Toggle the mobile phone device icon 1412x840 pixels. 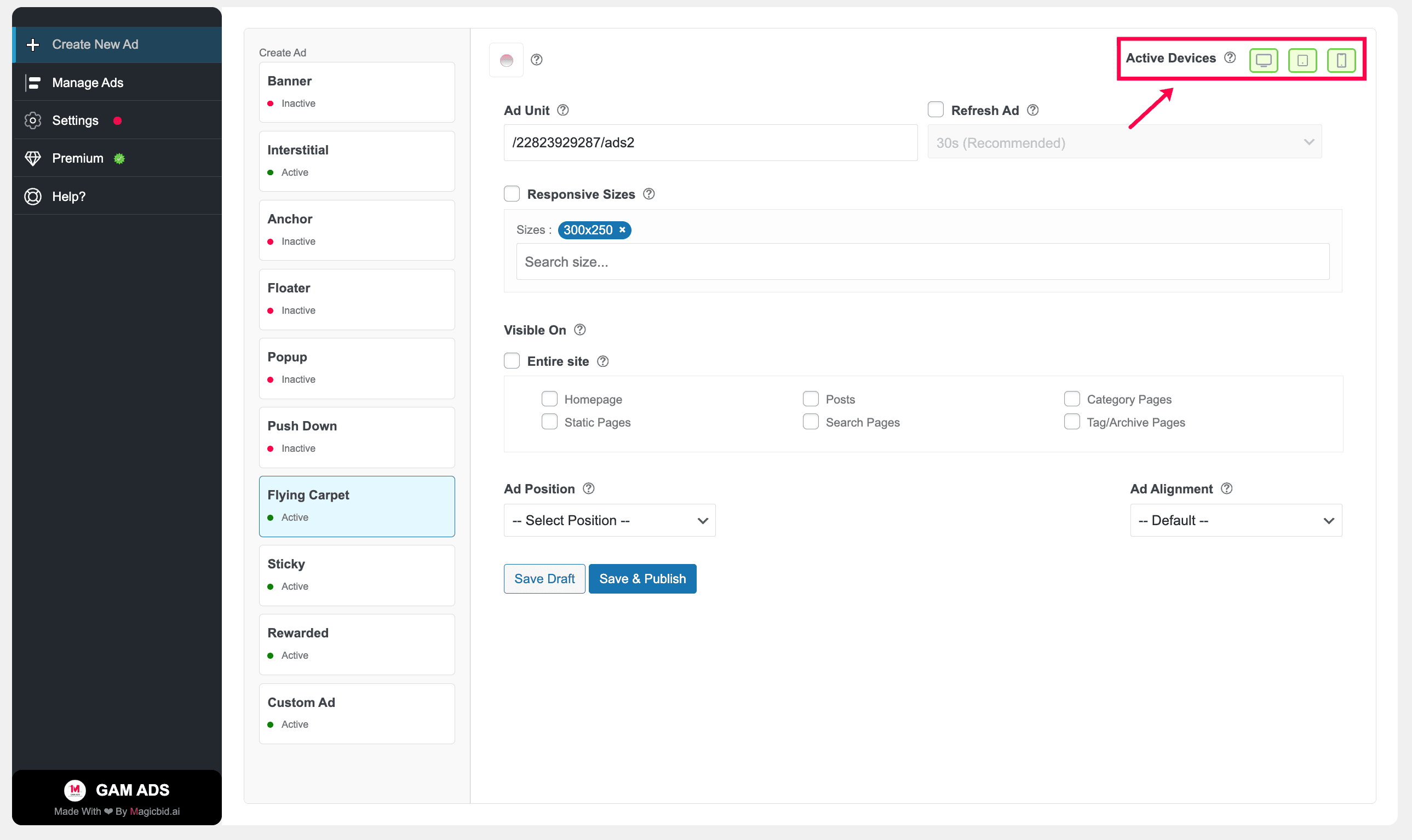tap(1341, 60)
